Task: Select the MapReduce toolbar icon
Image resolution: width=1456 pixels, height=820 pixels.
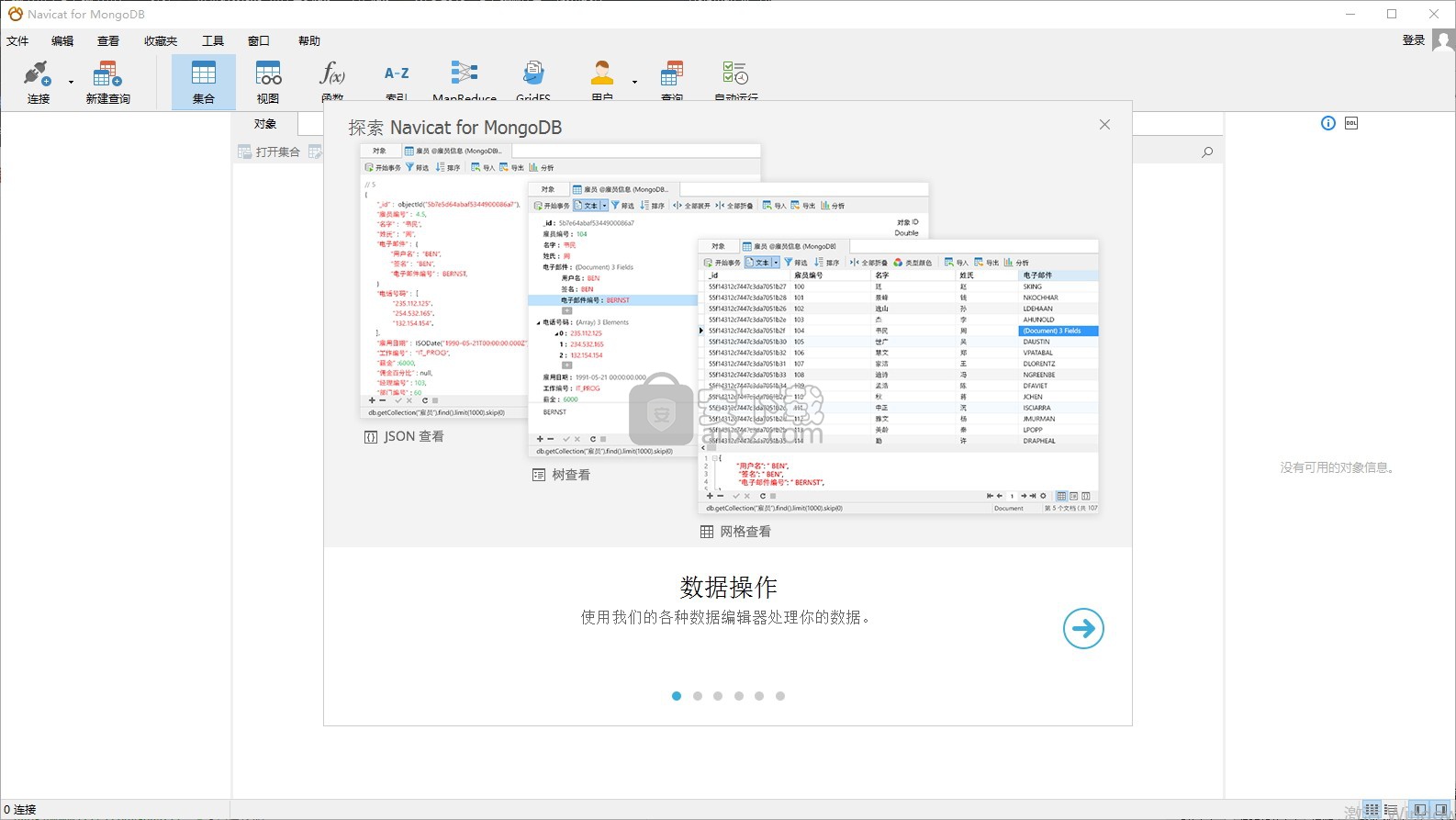Action: 465,73
